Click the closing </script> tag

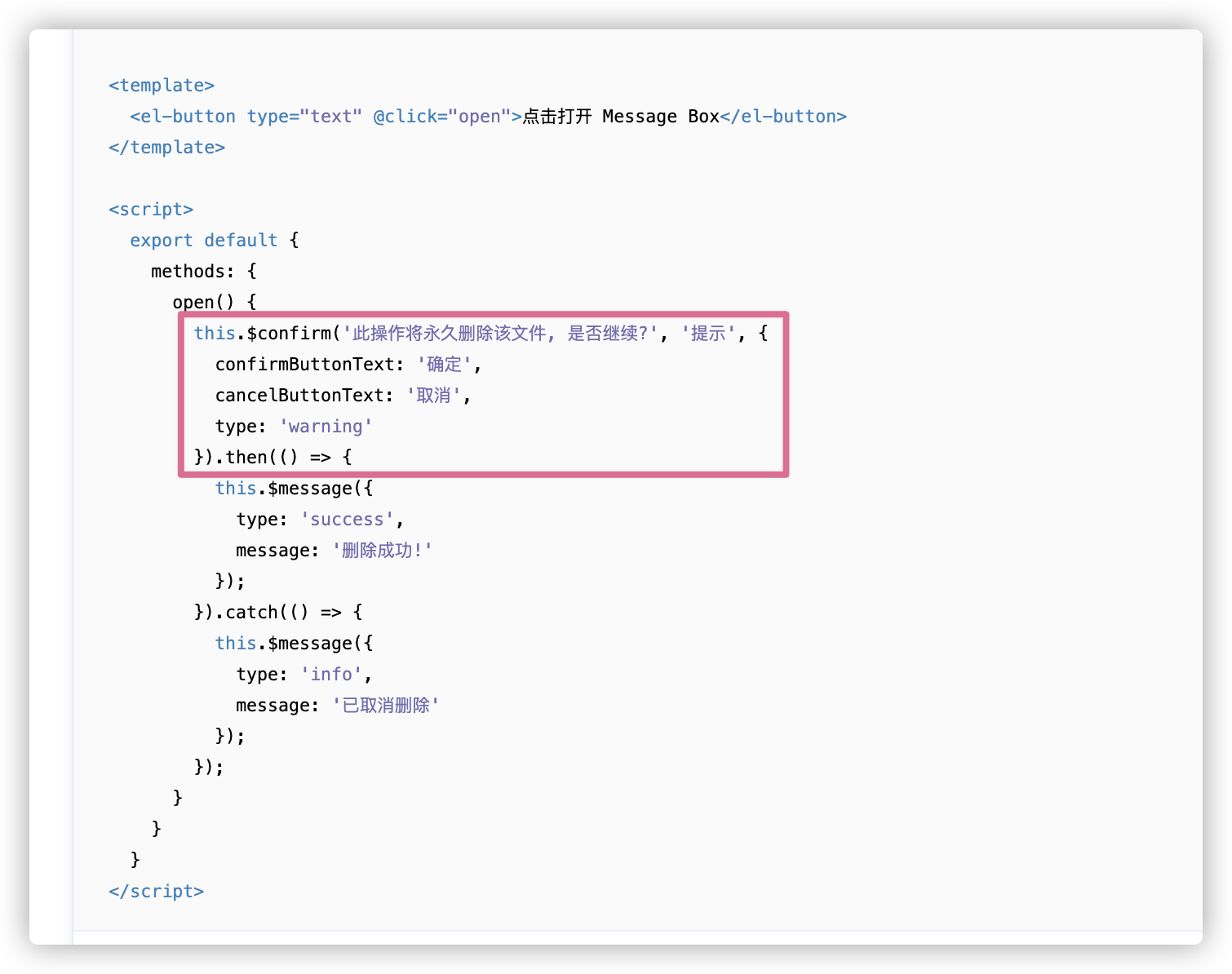point(156,892)
